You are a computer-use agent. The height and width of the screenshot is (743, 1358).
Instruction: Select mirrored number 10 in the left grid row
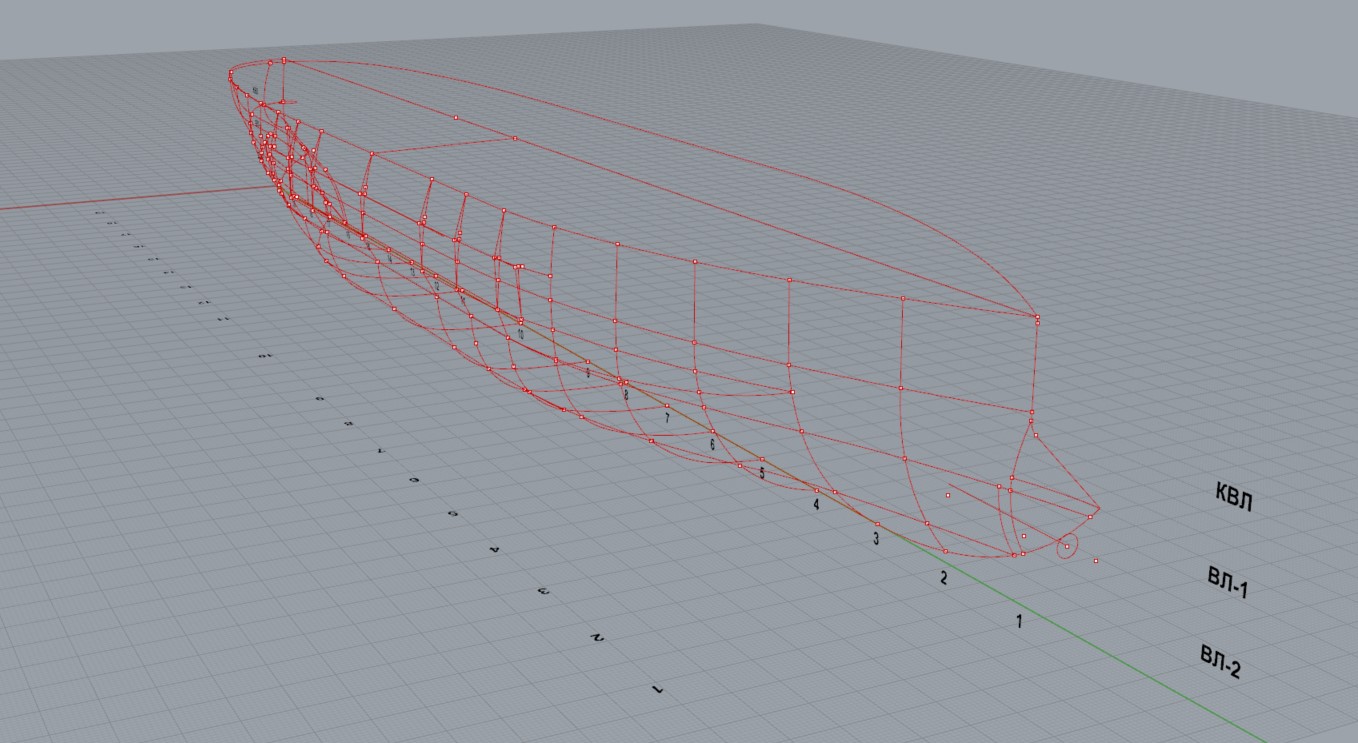coord(265,355)
